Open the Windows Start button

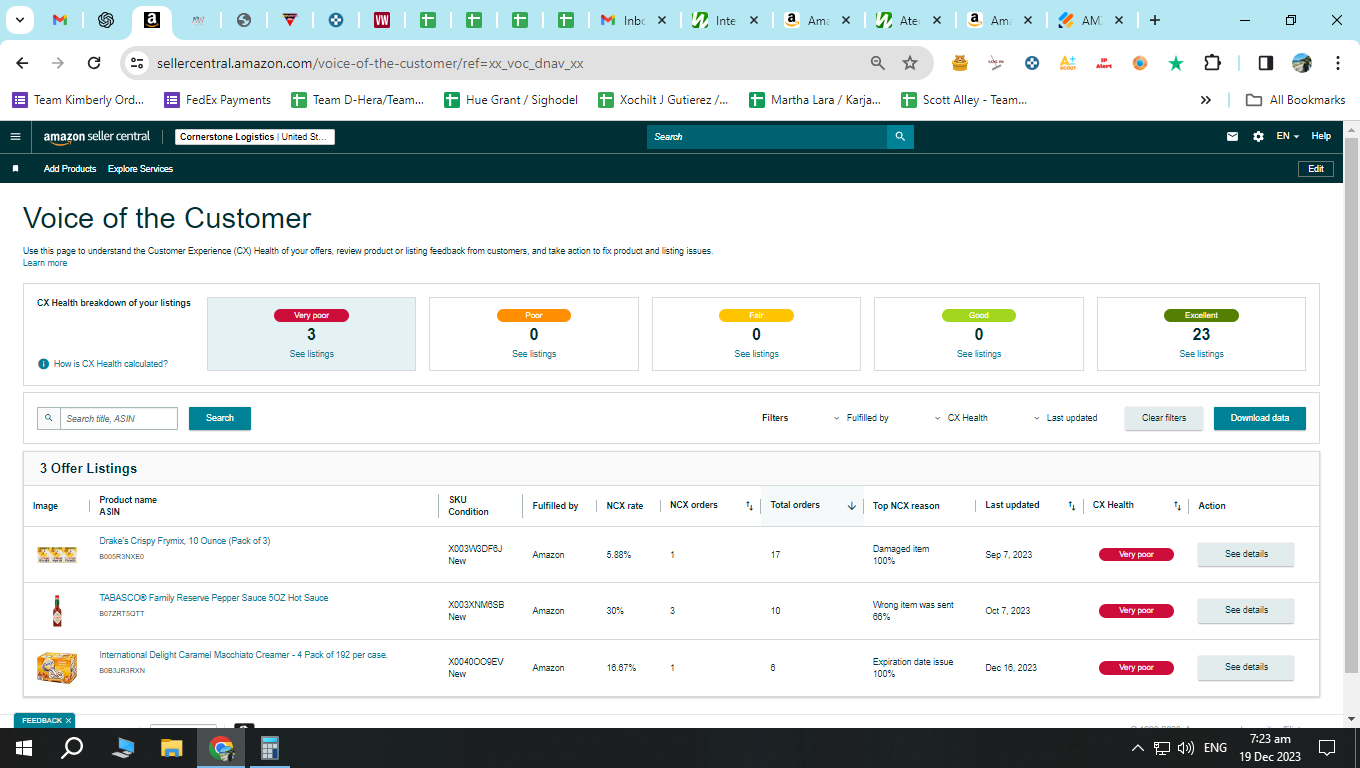(x=24, y=748)
